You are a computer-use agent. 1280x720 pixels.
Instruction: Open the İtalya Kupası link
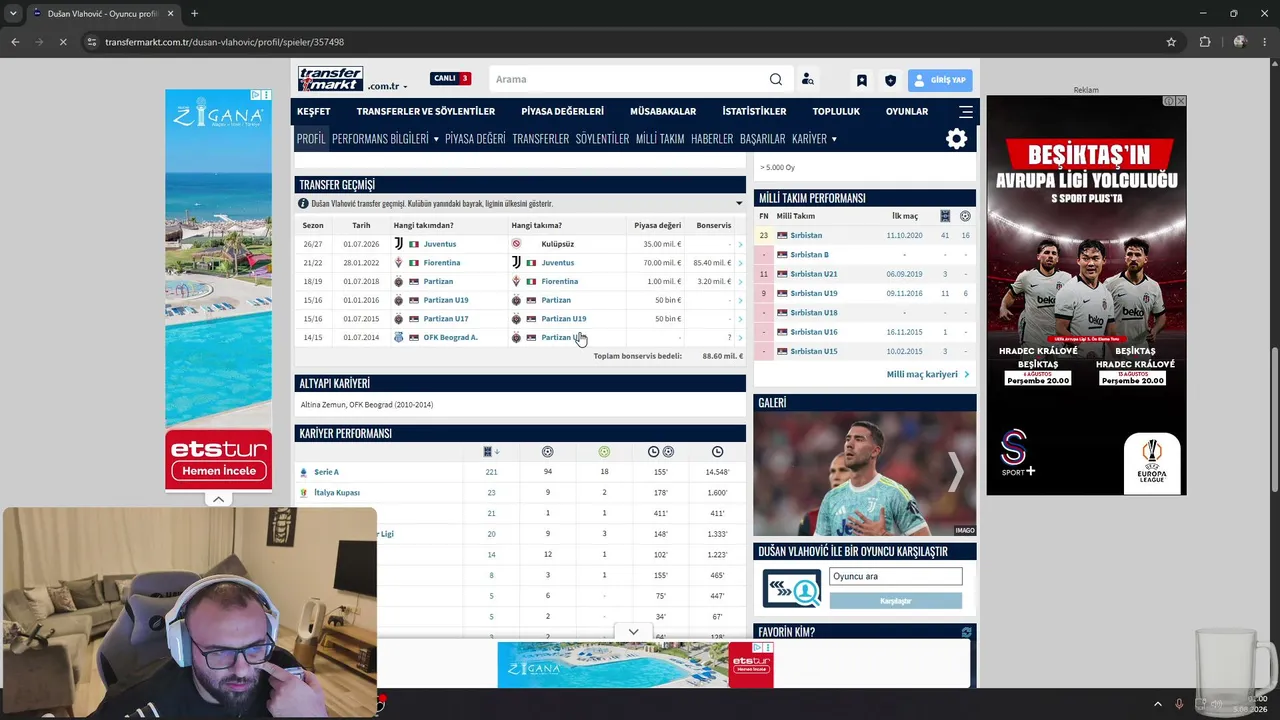pos(337,492)
